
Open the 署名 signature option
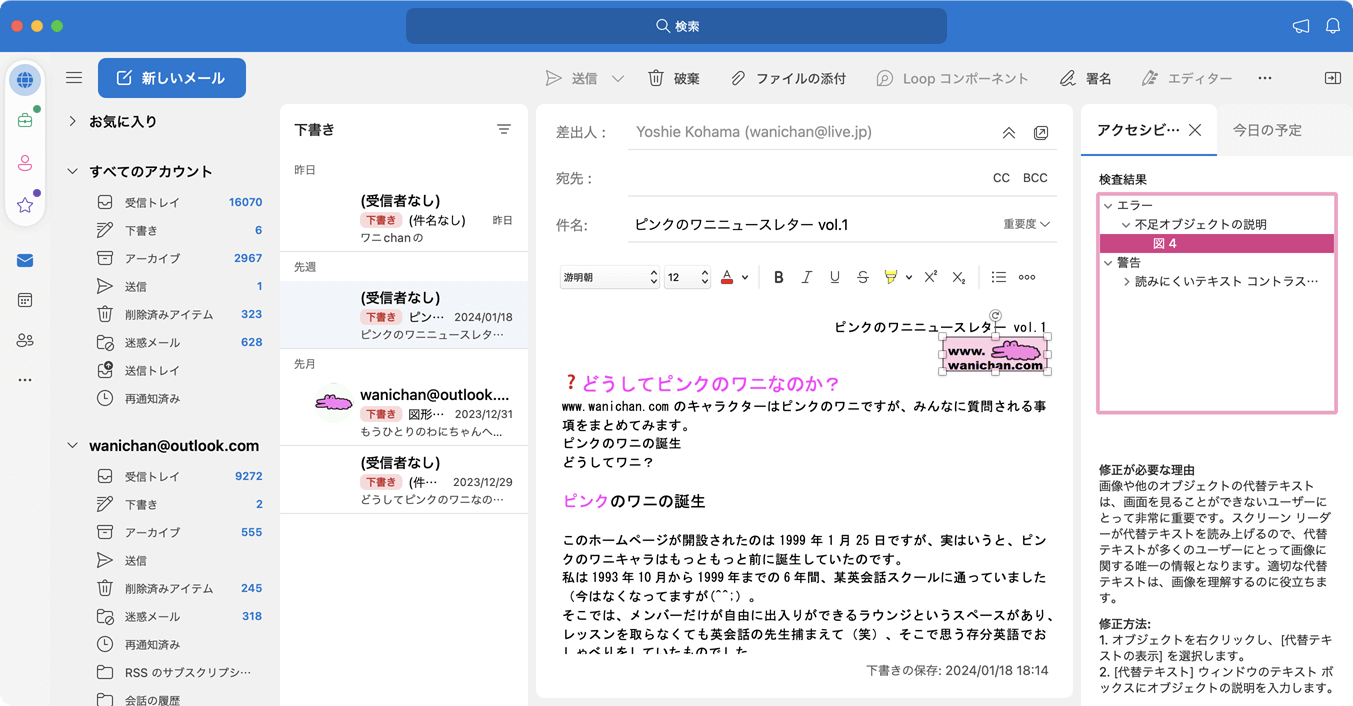1086,78
